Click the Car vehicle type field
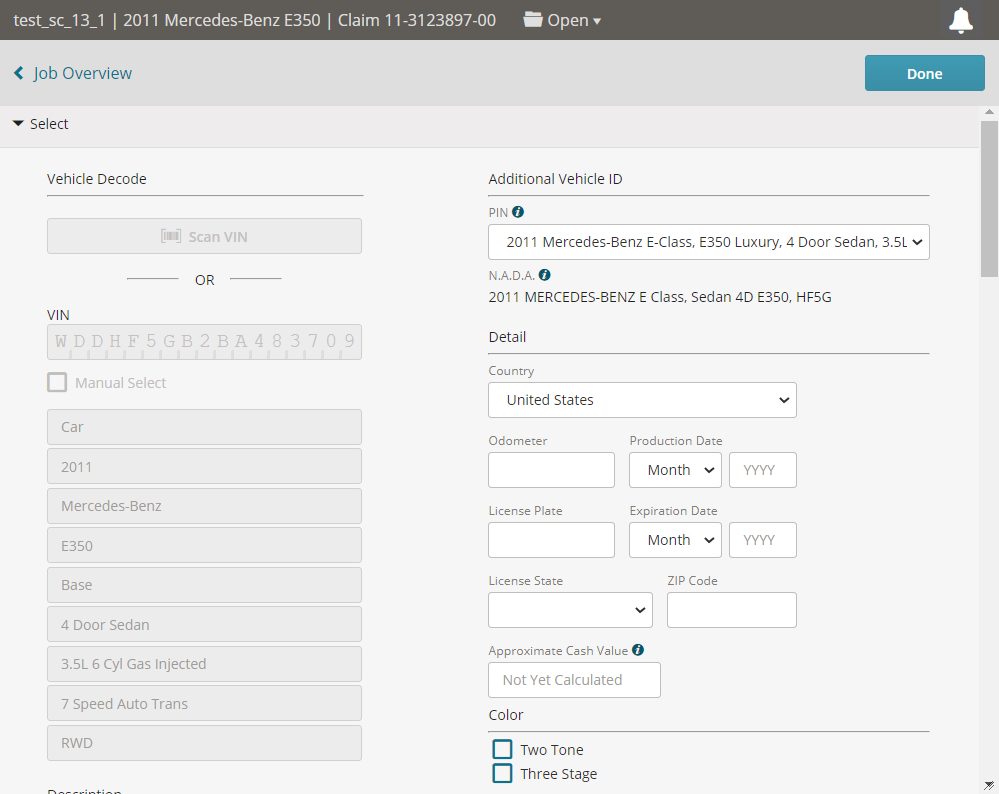The width and height of the screenshot is (999, 794). tap(205, 427)
